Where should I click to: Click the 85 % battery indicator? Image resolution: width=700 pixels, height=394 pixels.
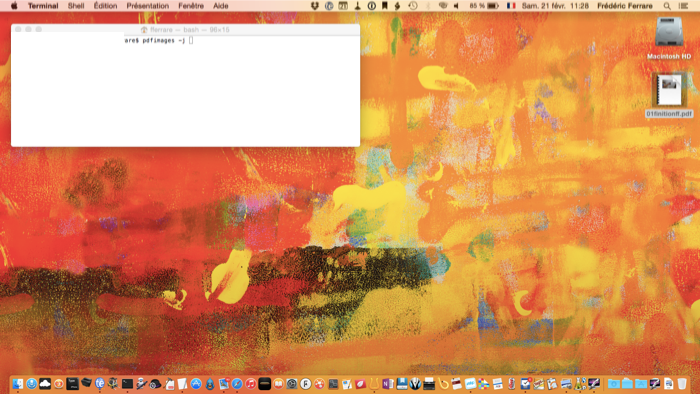[484, 6]
